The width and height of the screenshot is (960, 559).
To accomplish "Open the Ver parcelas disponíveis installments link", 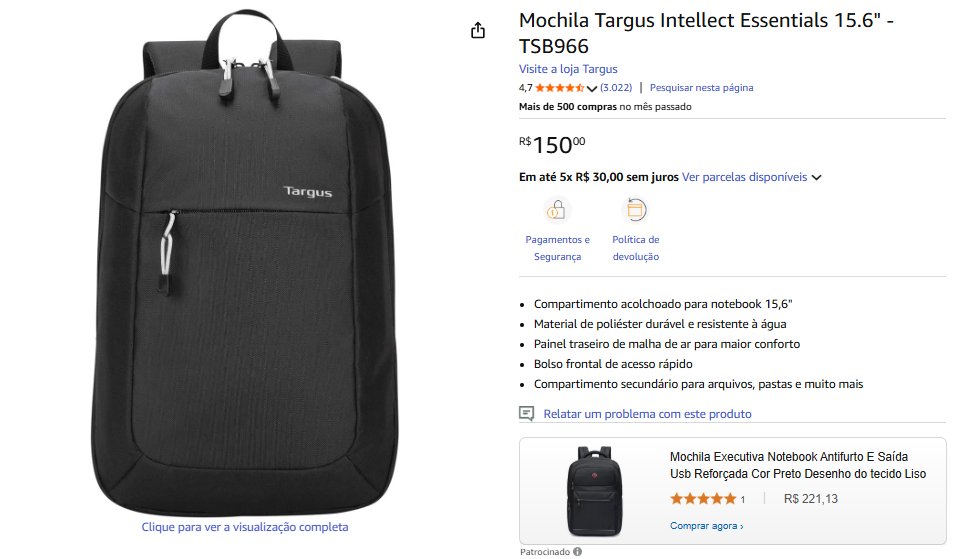I will [x=744, y=177].
